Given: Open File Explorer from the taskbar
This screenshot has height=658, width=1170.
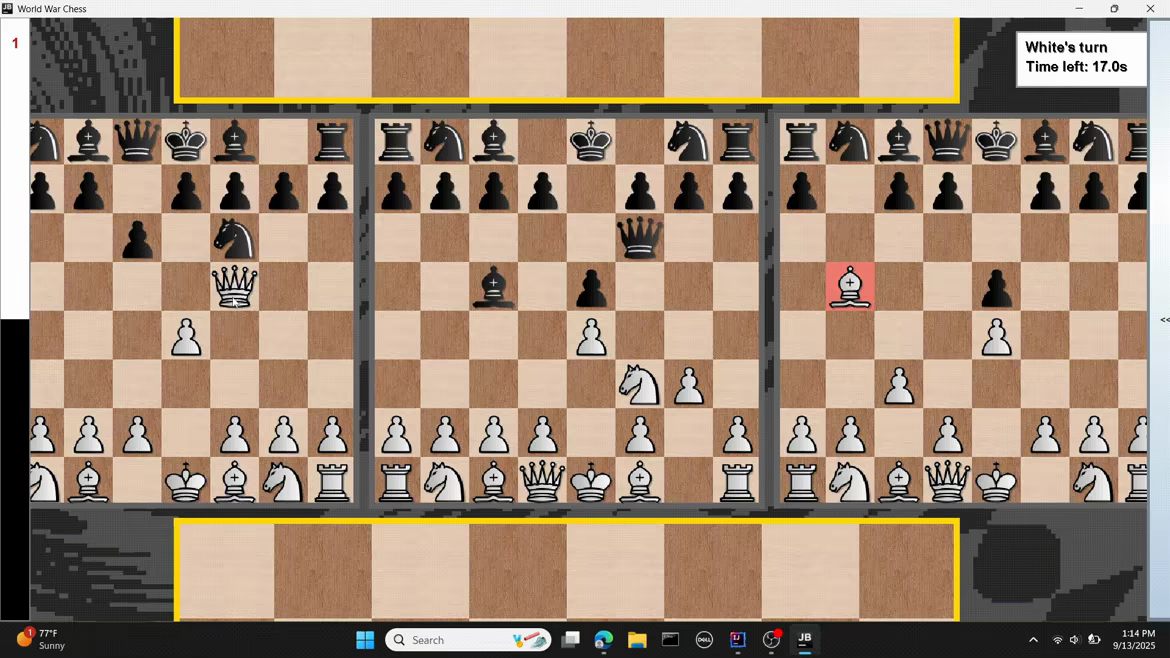Looking at the screenshot, I should pyautogui.click(x=637, y=640).
